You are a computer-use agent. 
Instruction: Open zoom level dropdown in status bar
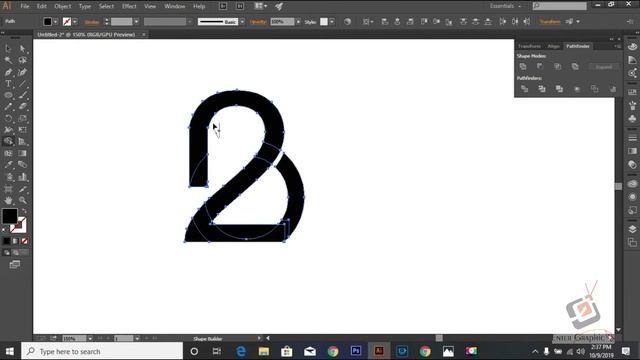[x=90, y=338]
